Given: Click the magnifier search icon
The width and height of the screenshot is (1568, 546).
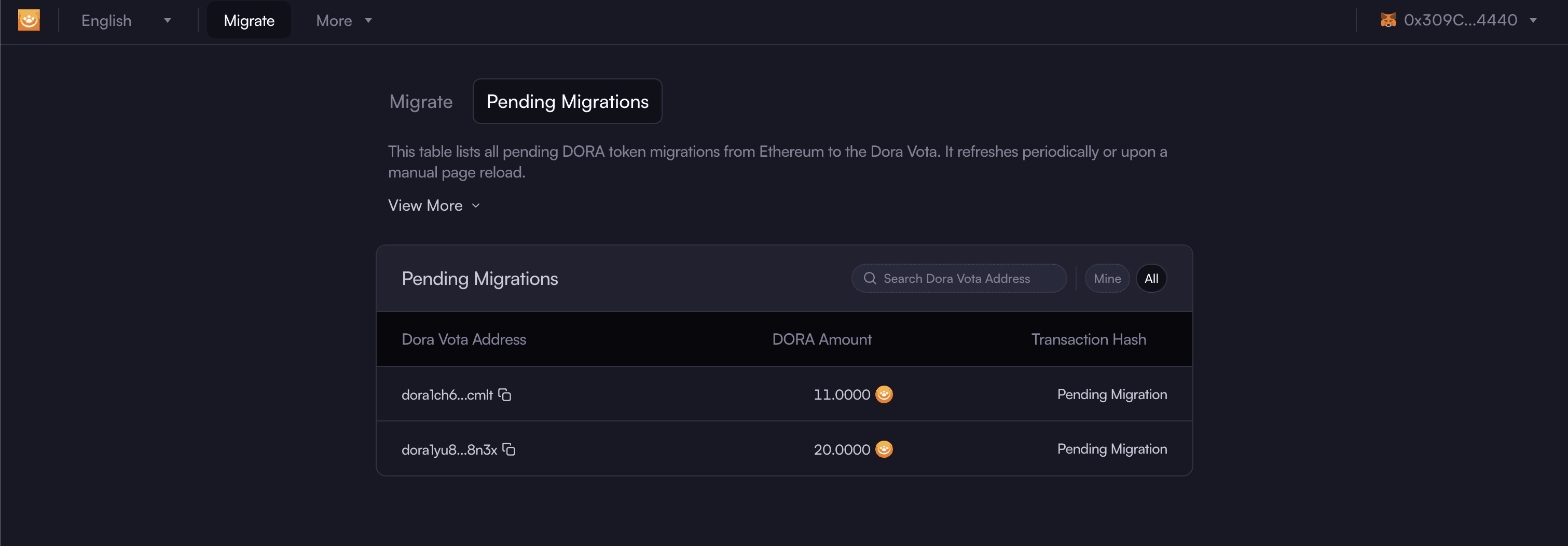Looking at the screenshot, I should tap(870, 278).
